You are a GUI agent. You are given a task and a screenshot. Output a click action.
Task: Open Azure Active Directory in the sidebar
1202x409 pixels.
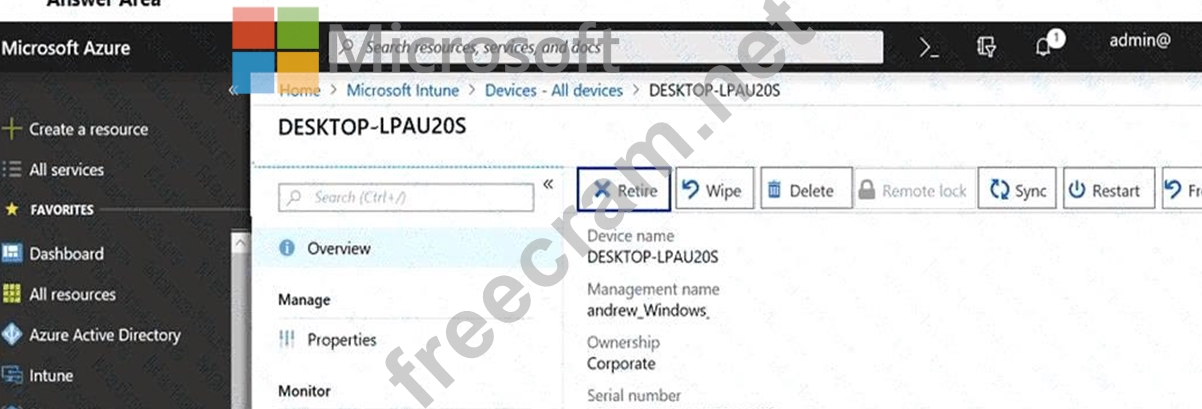pyautogui.click(x=104, y=335)
